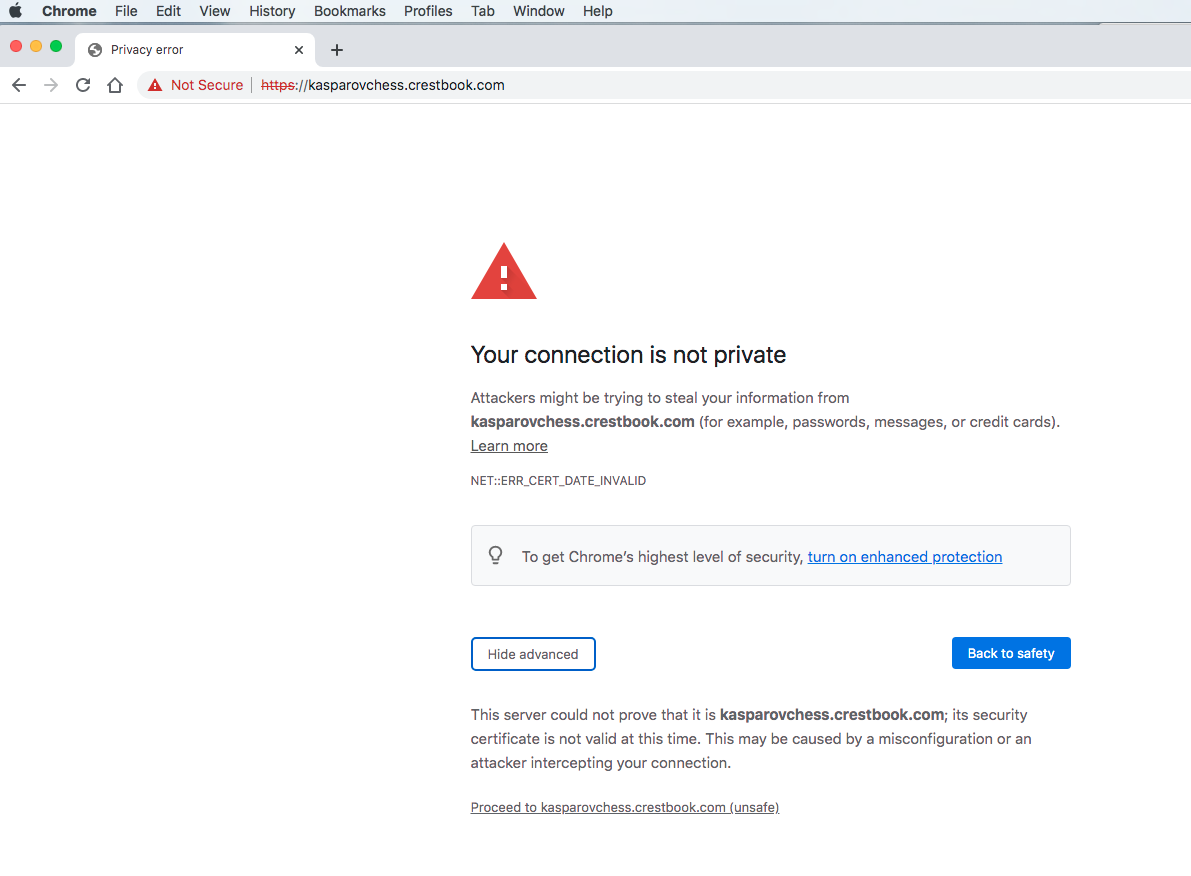1191x876 pixels.
Task: Follow the Learn more link
Action: pos(509,446)
